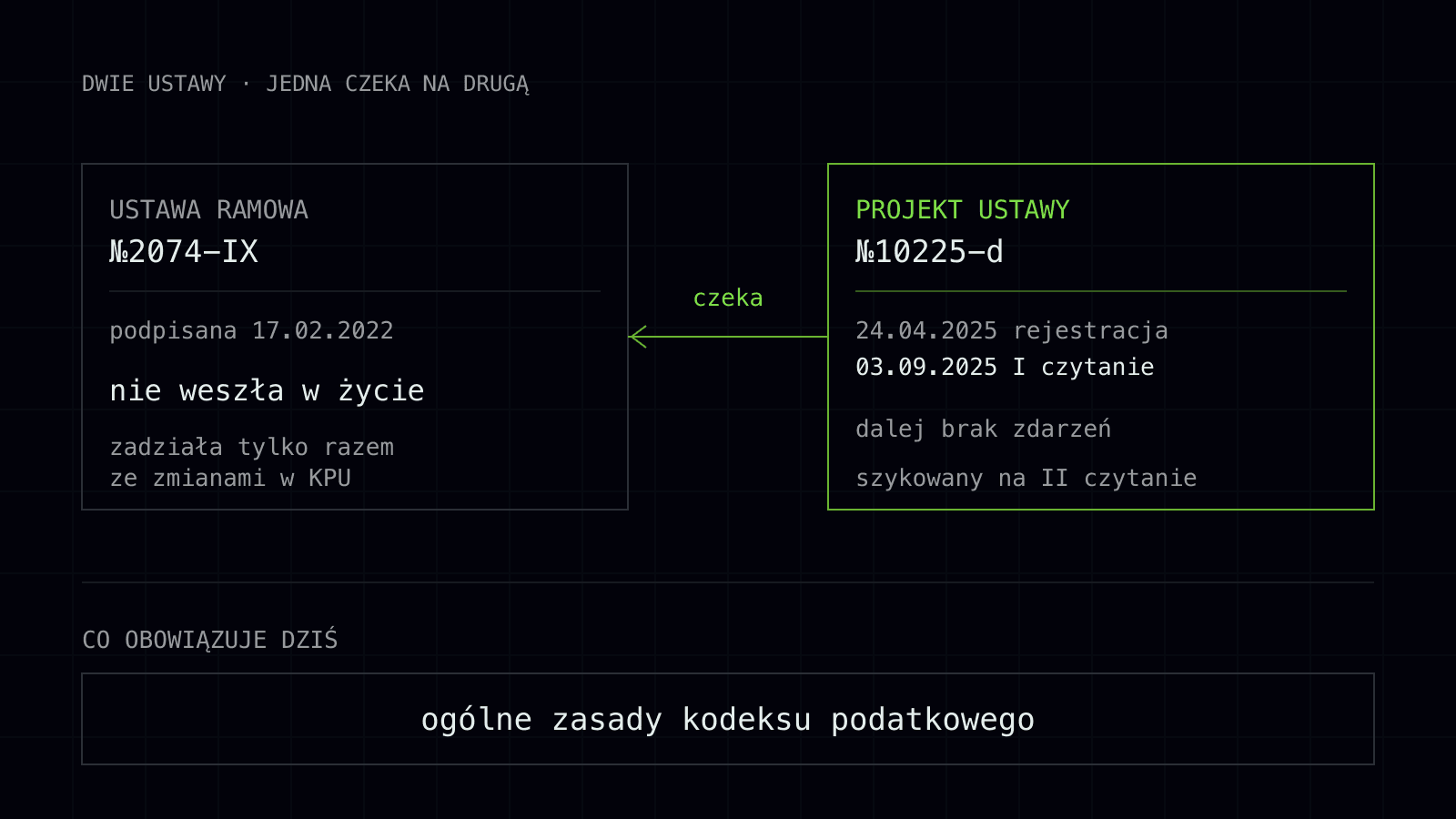The width and height of the screenshot is (1456, 819).
Task: Click the bill number "№10225-d"
Action: point(930,252)
